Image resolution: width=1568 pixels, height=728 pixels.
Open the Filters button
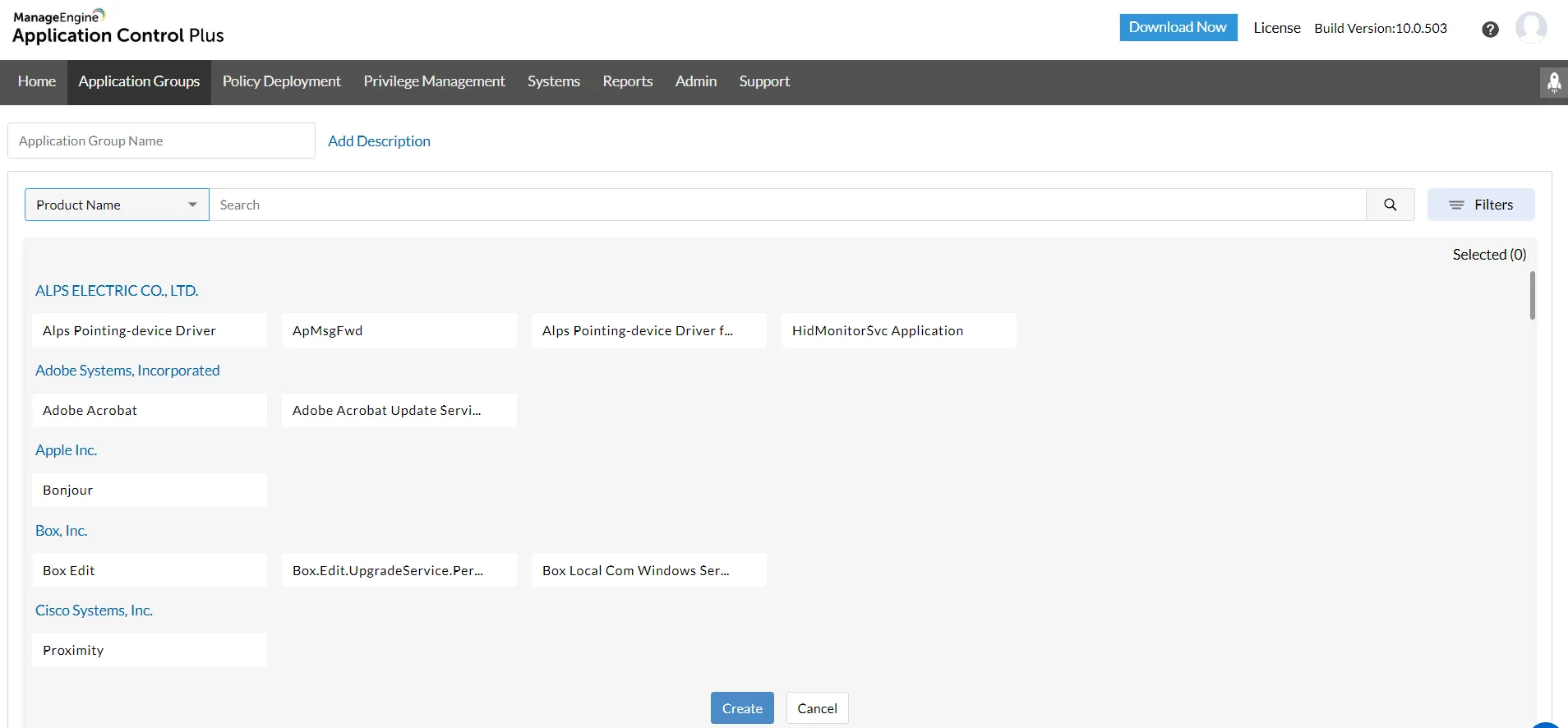(x=1480, y=205)
